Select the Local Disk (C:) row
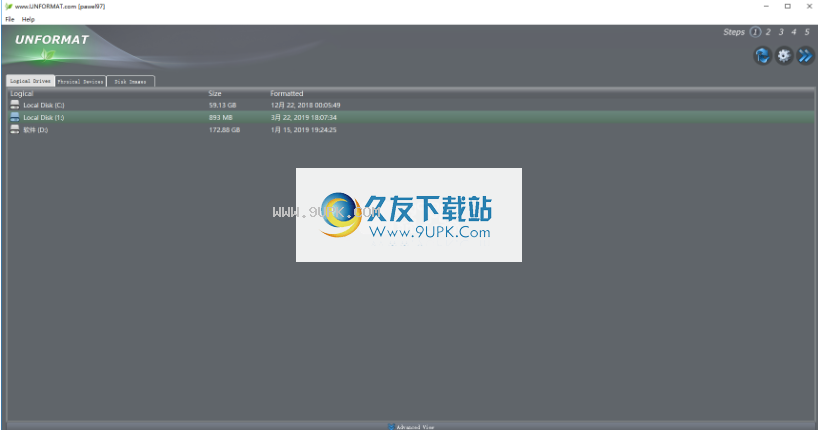The width and height of the screenshot is (818, 430). point(411,105)
